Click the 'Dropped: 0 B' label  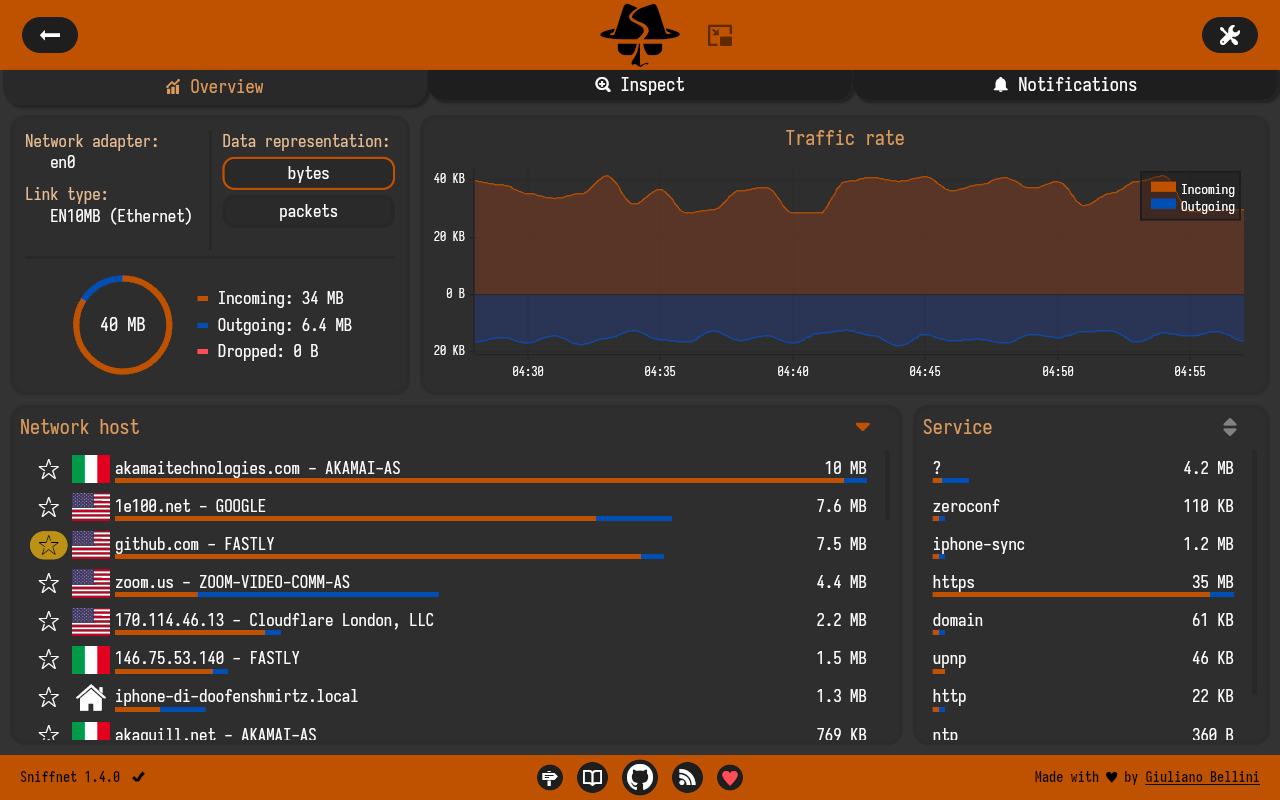click(268, 351)
